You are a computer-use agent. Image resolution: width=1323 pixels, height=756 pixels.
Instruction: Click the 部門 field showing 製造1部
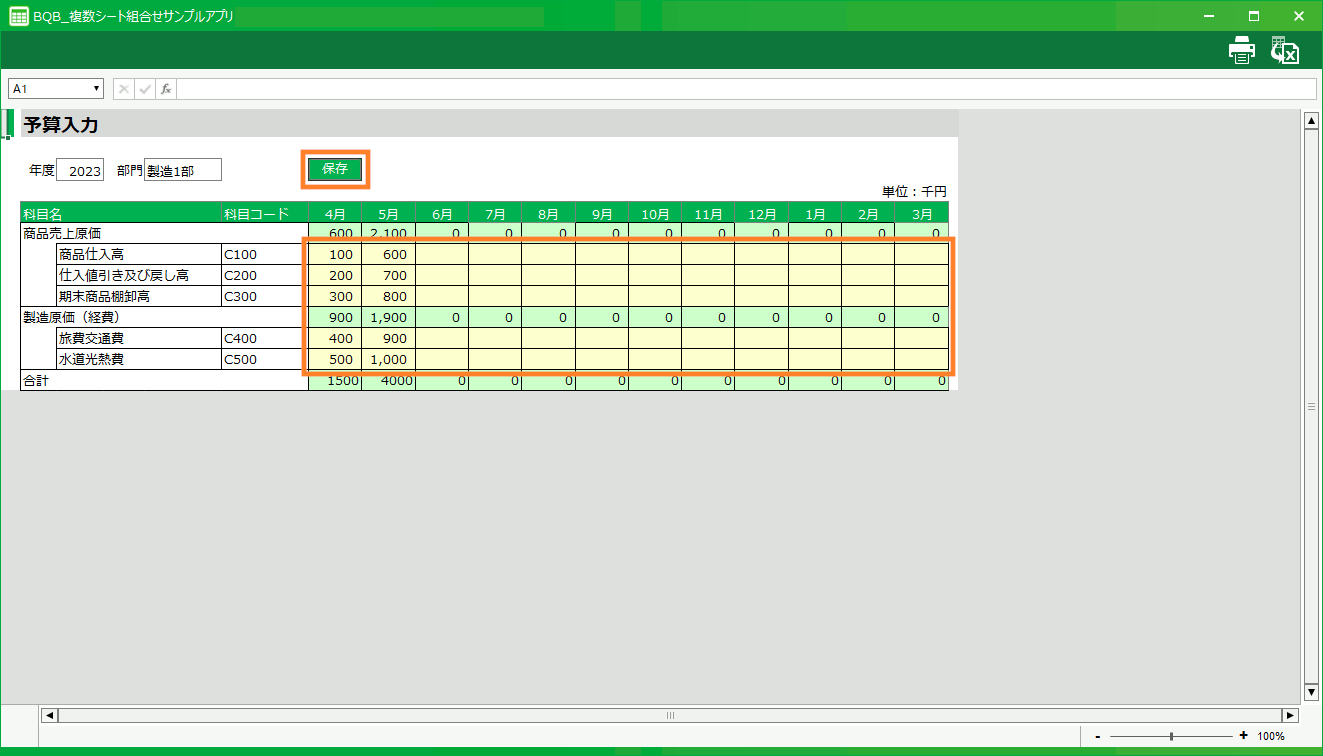point(183,171)
